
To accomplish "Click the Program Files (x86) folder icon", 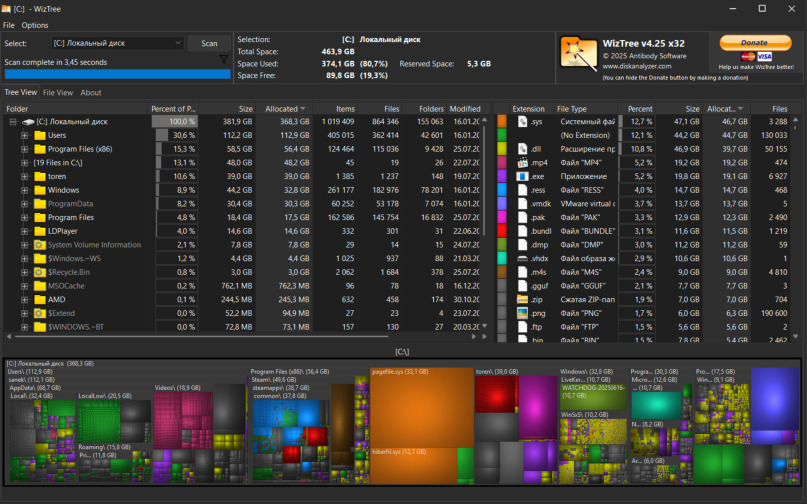I will pos(40,149).
